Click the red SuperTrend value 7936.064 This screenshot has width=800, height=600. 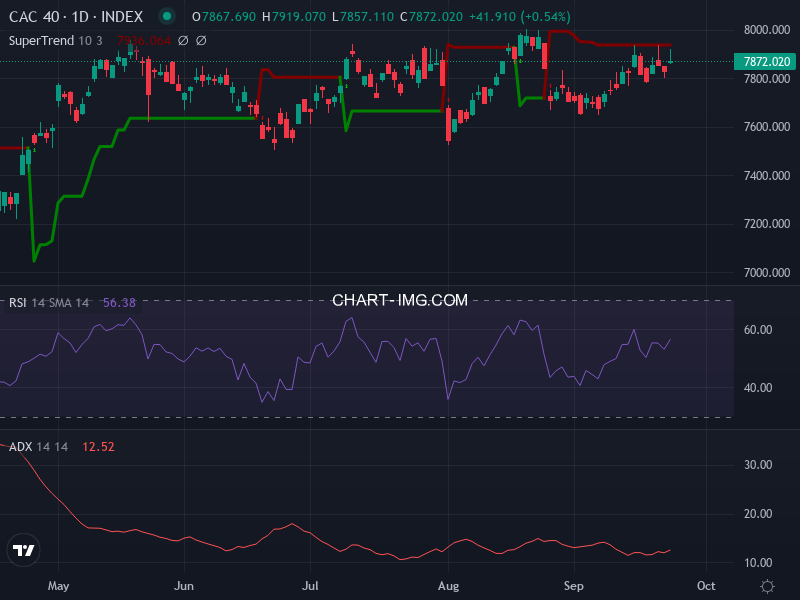point(144,41)
